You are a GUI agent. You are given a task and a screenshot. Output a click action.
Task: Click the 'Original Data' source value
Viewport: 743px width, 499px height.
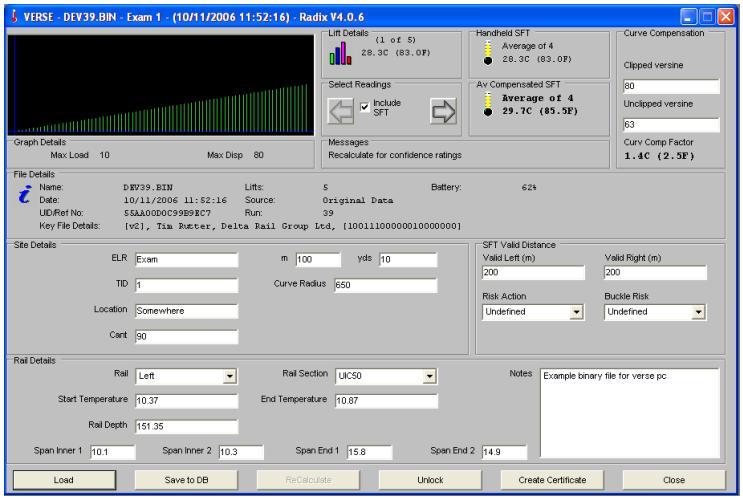click(358, 200)
